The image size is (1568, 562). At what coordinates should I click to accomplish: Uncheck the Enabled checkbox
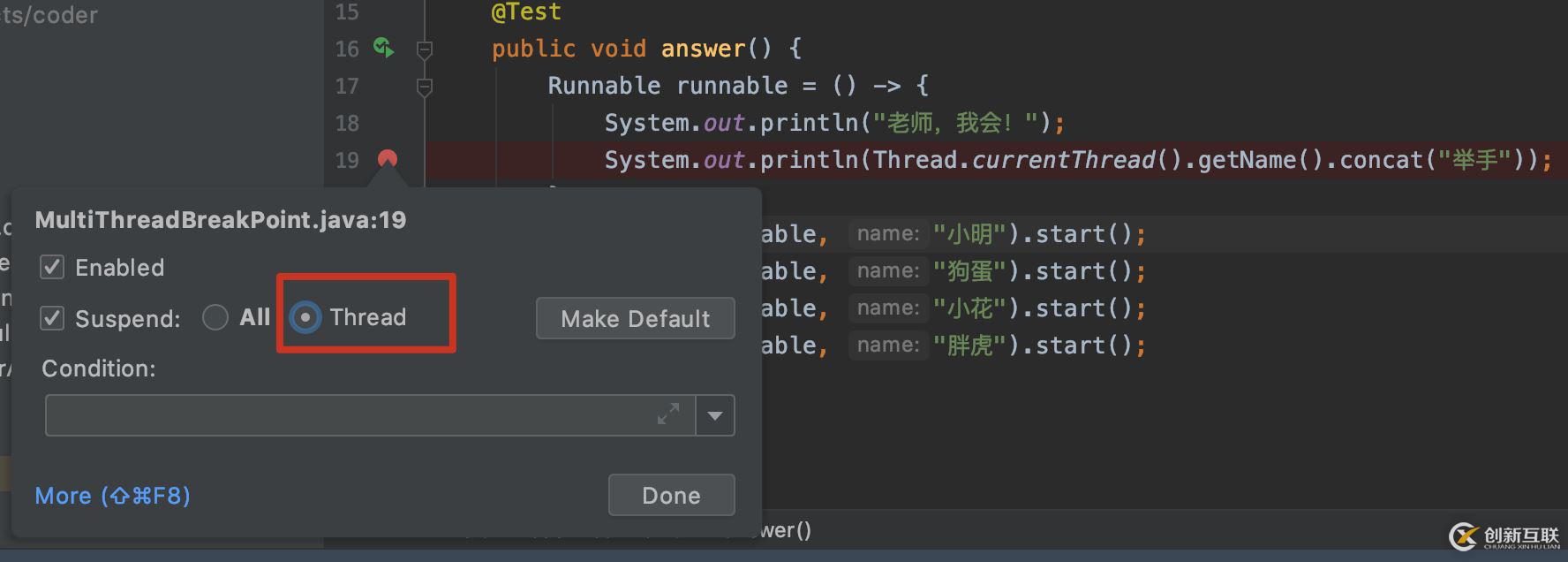(x=52, y=267)
